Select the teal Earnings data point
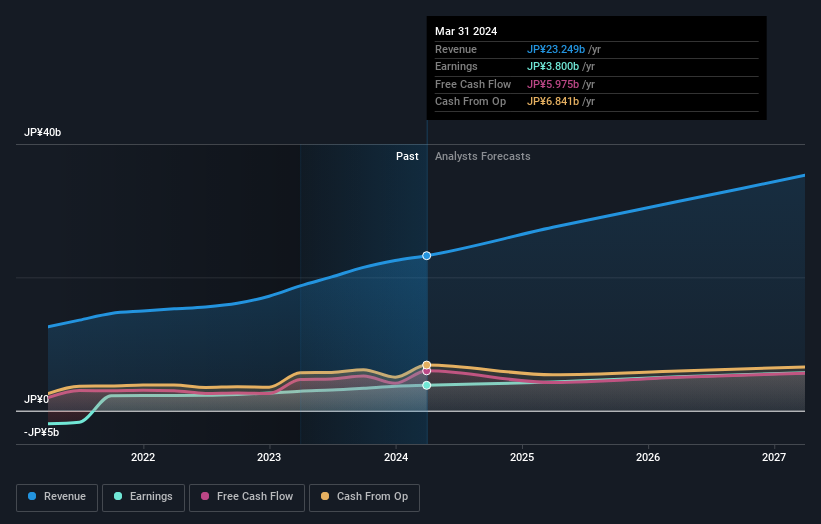 (x=427, y=385)
